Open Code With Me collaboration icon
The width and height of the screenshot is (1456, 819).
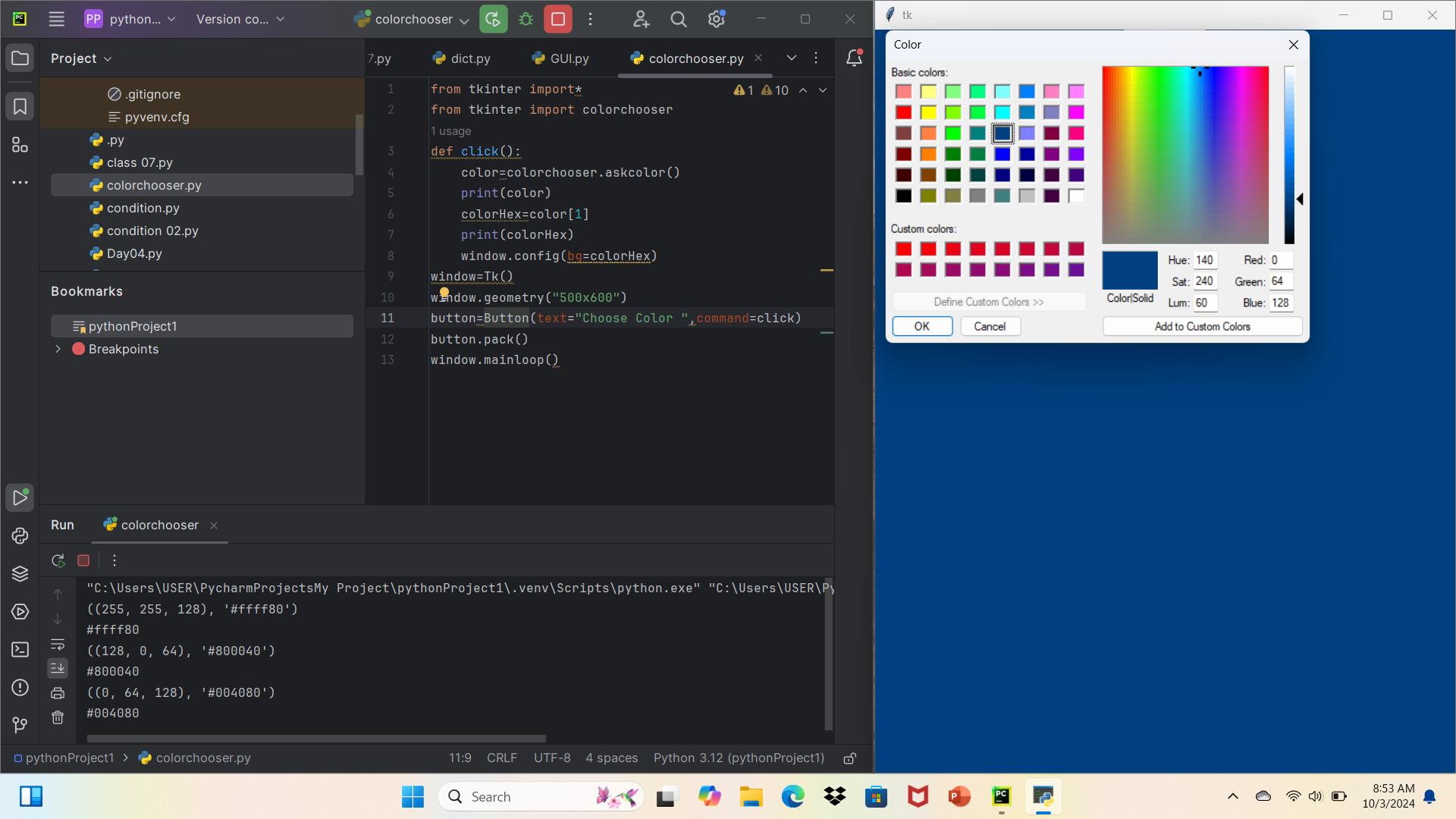click(642, 19)
